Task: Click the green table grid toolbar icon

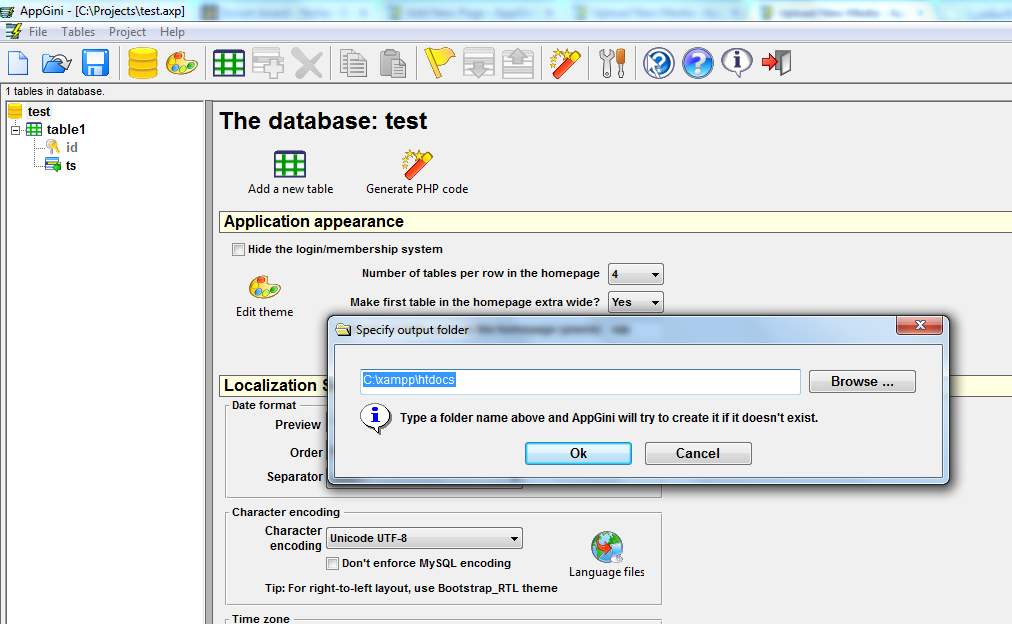Action: [228, 63]
